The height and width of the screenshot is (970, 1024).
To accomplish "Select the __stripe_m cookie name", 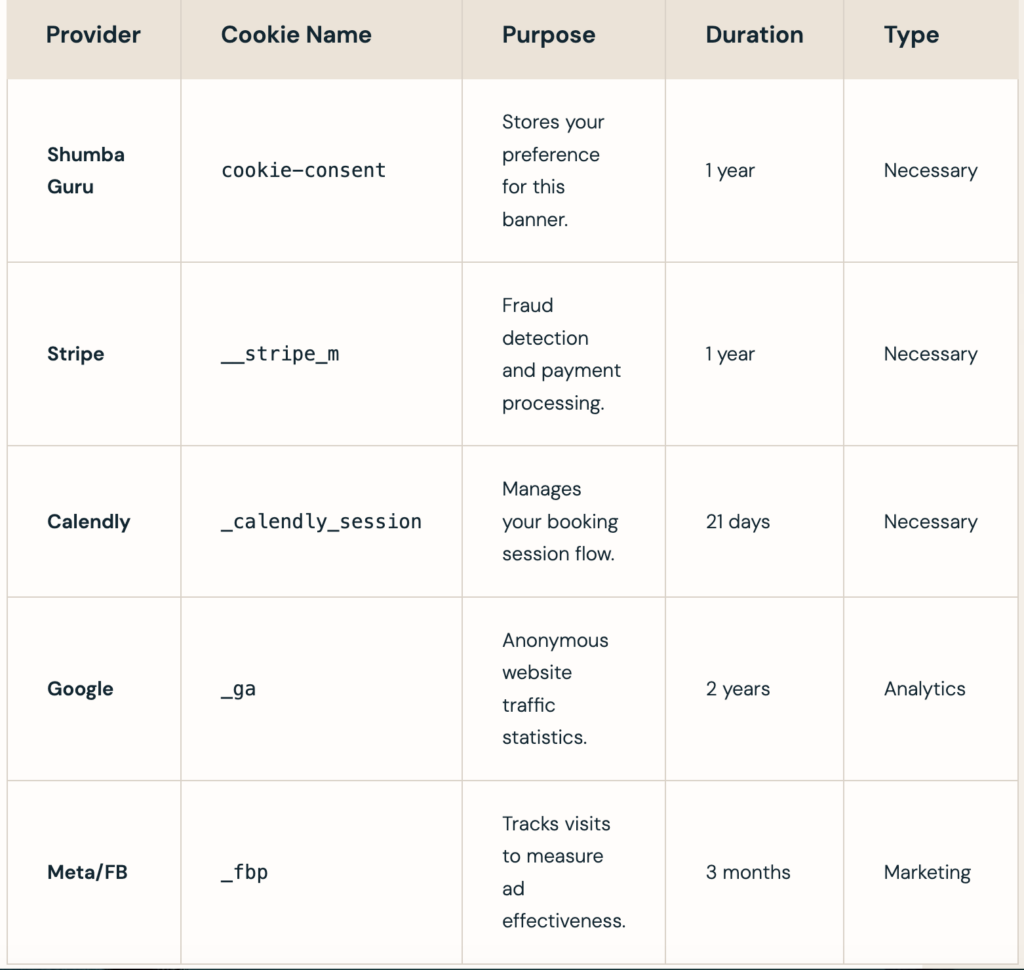I will pos(280,354).
